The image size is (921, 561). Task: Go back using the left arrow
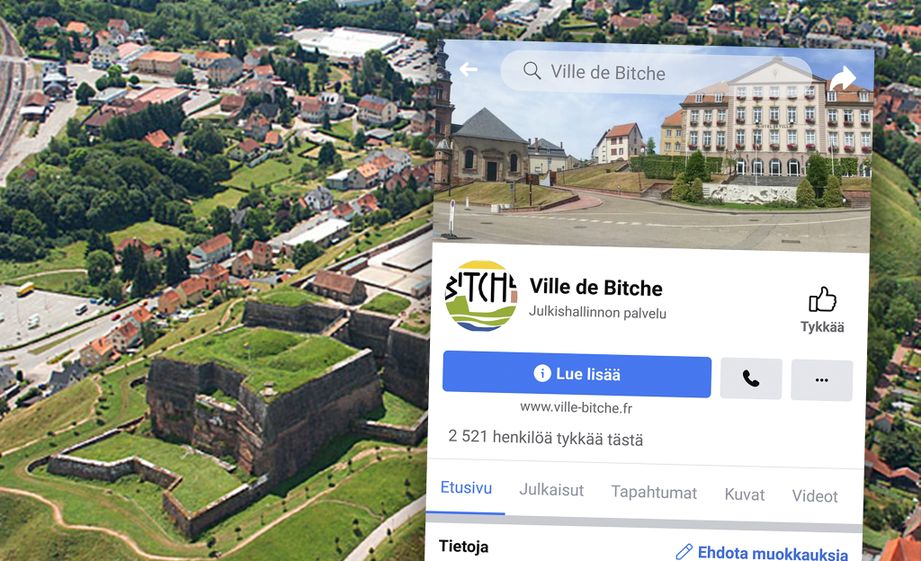pos(468,69)
